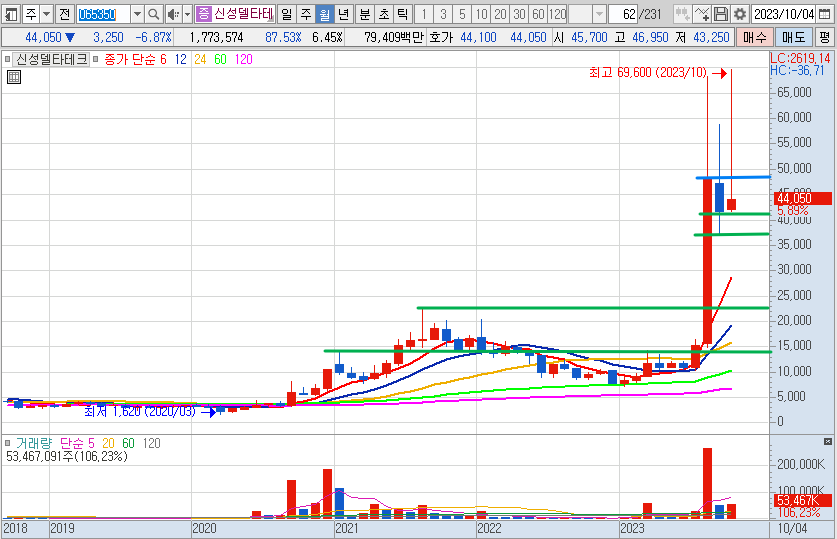Screen dimensions: 837x539
Task: Click the moving average 24 label
Action: point(200,60)
